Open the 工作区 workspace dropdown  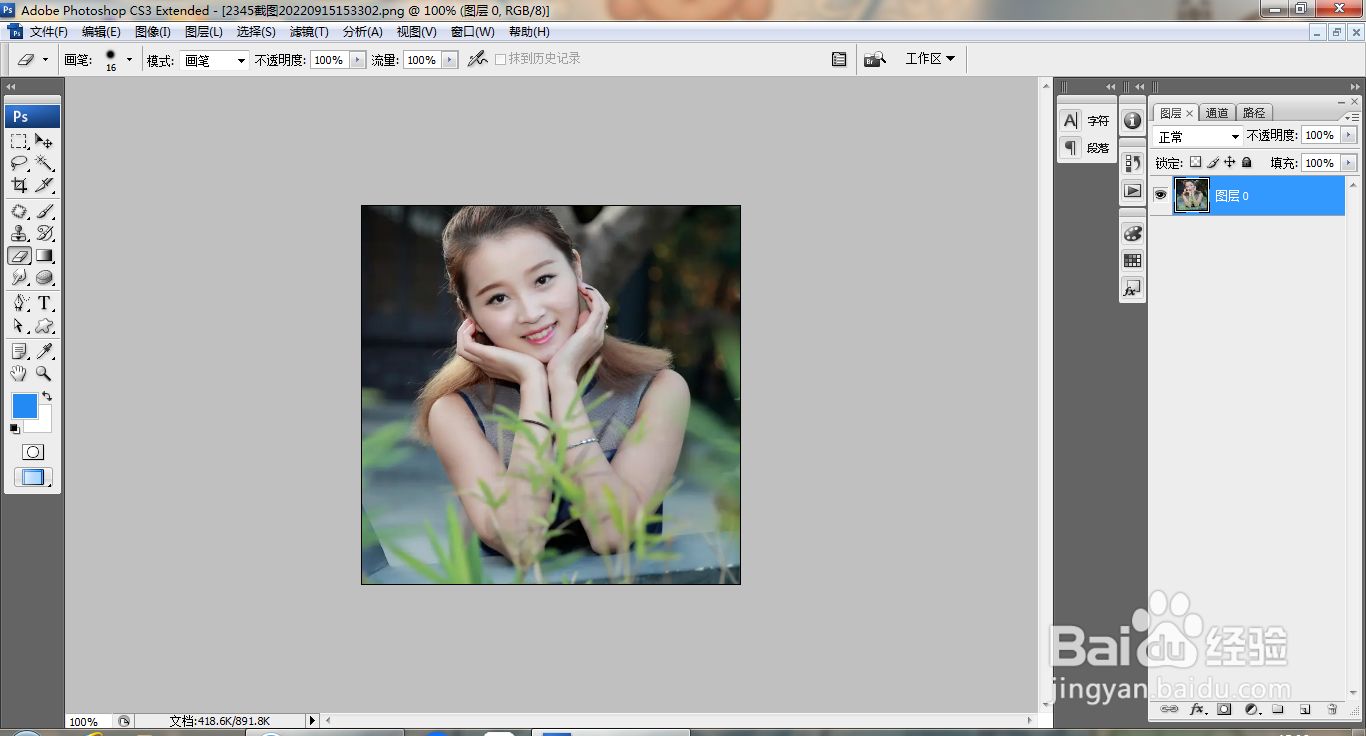point(929,59)
